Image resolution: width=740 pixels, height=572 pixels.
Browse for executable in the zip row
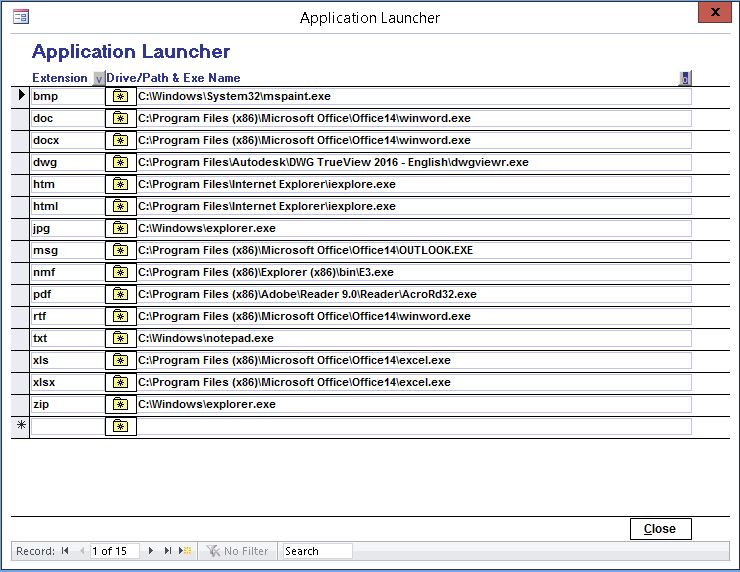pos(120,405)
